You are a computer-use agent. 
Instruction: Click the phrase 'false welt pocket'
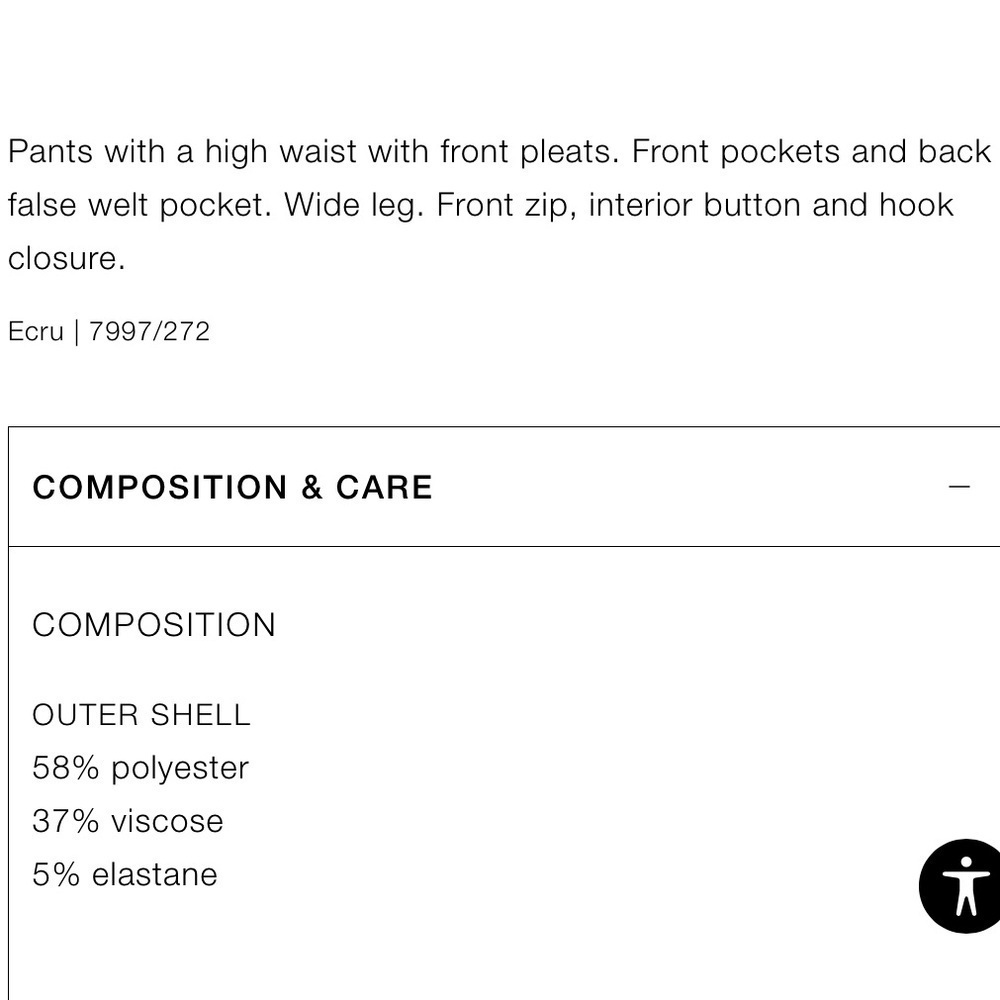[x=137, y=205]
